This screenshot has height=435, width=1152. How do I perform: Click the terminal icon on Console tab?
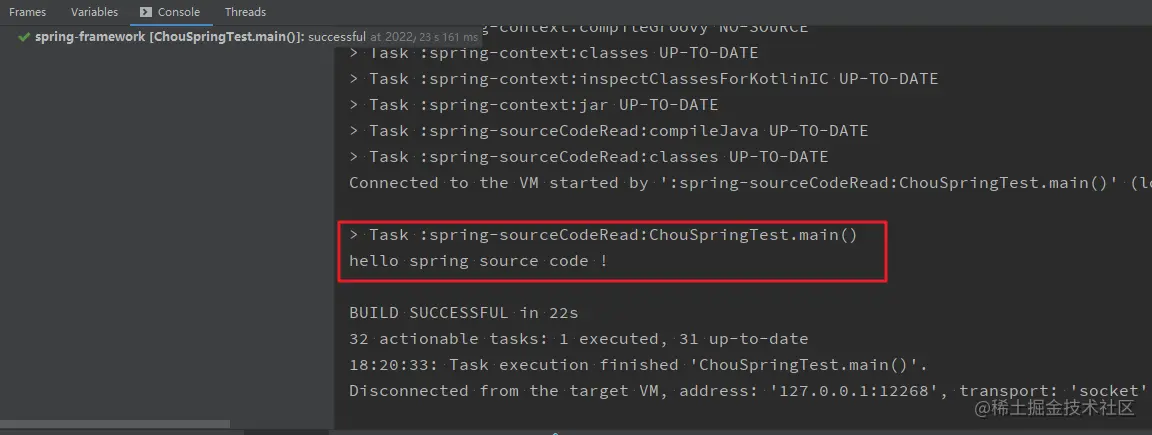click(x=146, y=12)
